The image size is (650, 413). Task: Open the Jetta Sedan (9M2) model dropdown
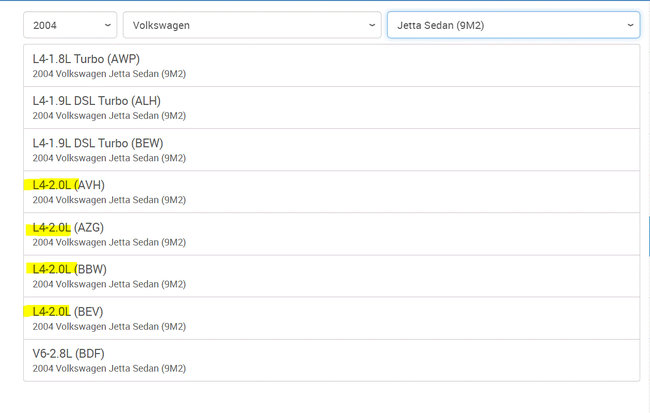512,24
